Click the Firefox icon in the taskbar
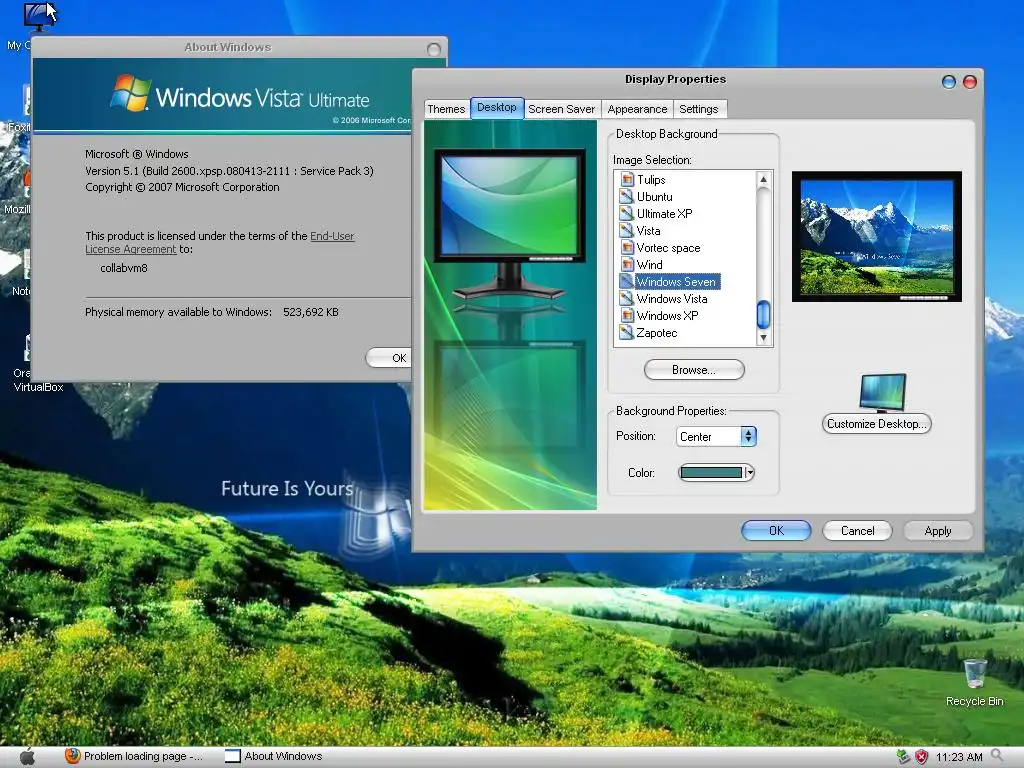 [x=72, y=756]
